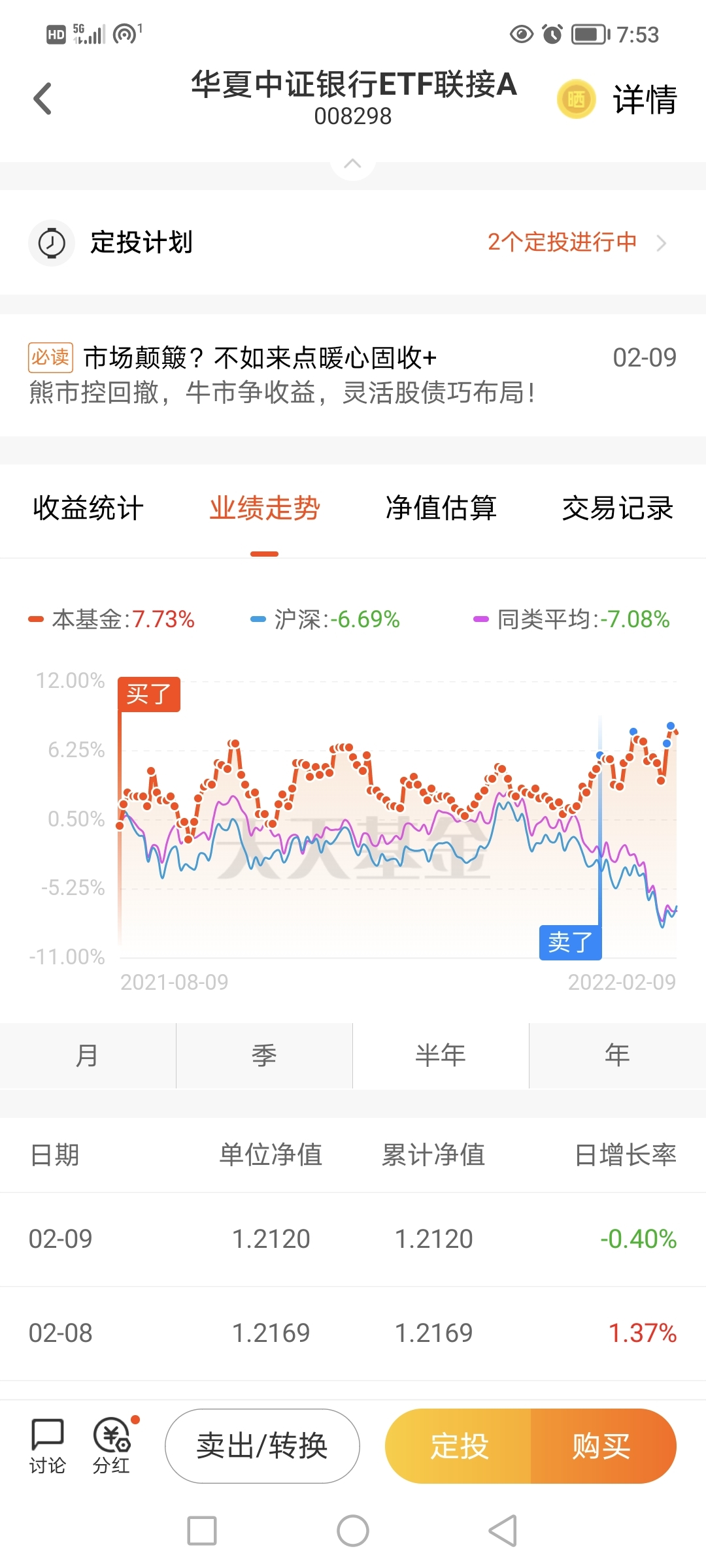Tap the 卖出/转换 button
The image size is (706, 1568).
pyautogui.click(x=262, y=1446)
